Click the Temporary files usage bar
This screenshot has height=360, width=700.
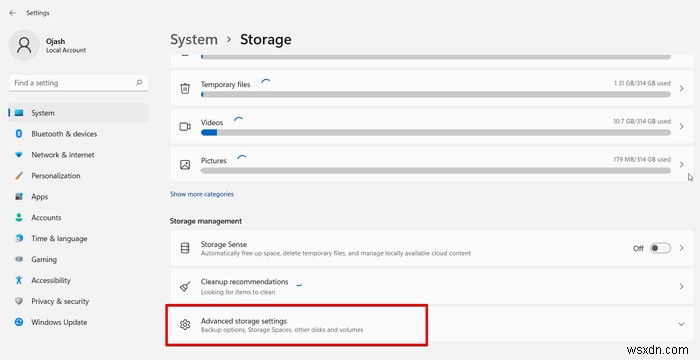[436, 94]
